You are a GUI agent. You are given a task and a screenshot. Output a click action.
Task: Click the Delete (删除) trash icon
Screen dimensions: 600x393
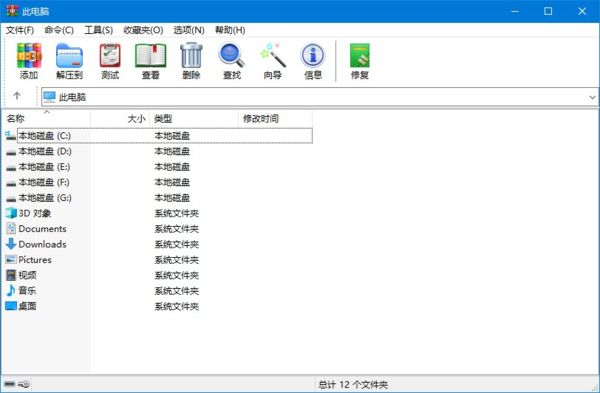point(191,56)
